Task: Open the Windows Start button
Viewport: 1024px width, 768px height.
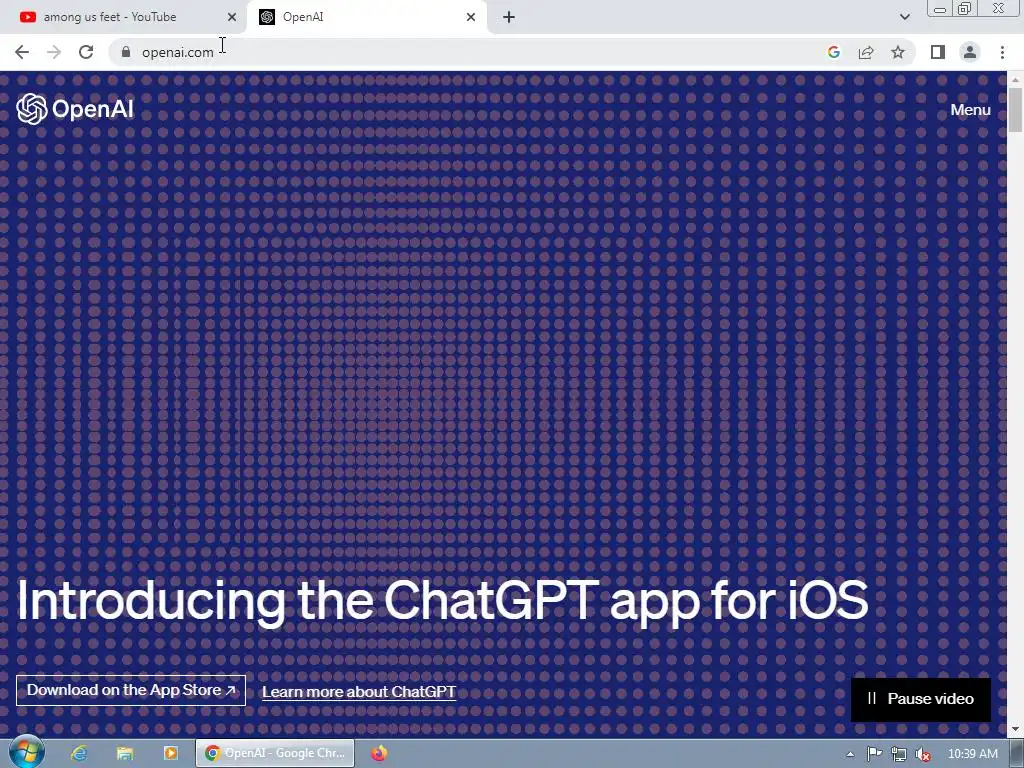Action: pos(26,753)
